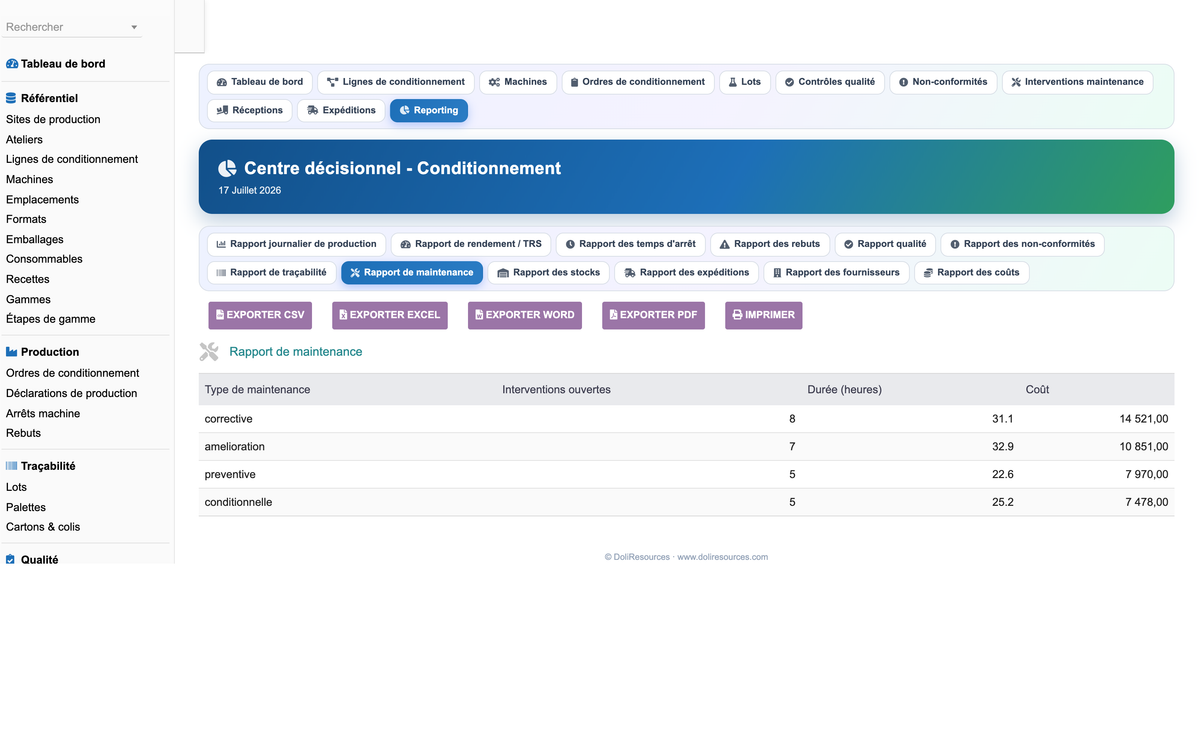The width and height of the screenshot is (1200, 743).
Task: Open Rebuts in the sidebar
Action: click(x=24, y=433)
